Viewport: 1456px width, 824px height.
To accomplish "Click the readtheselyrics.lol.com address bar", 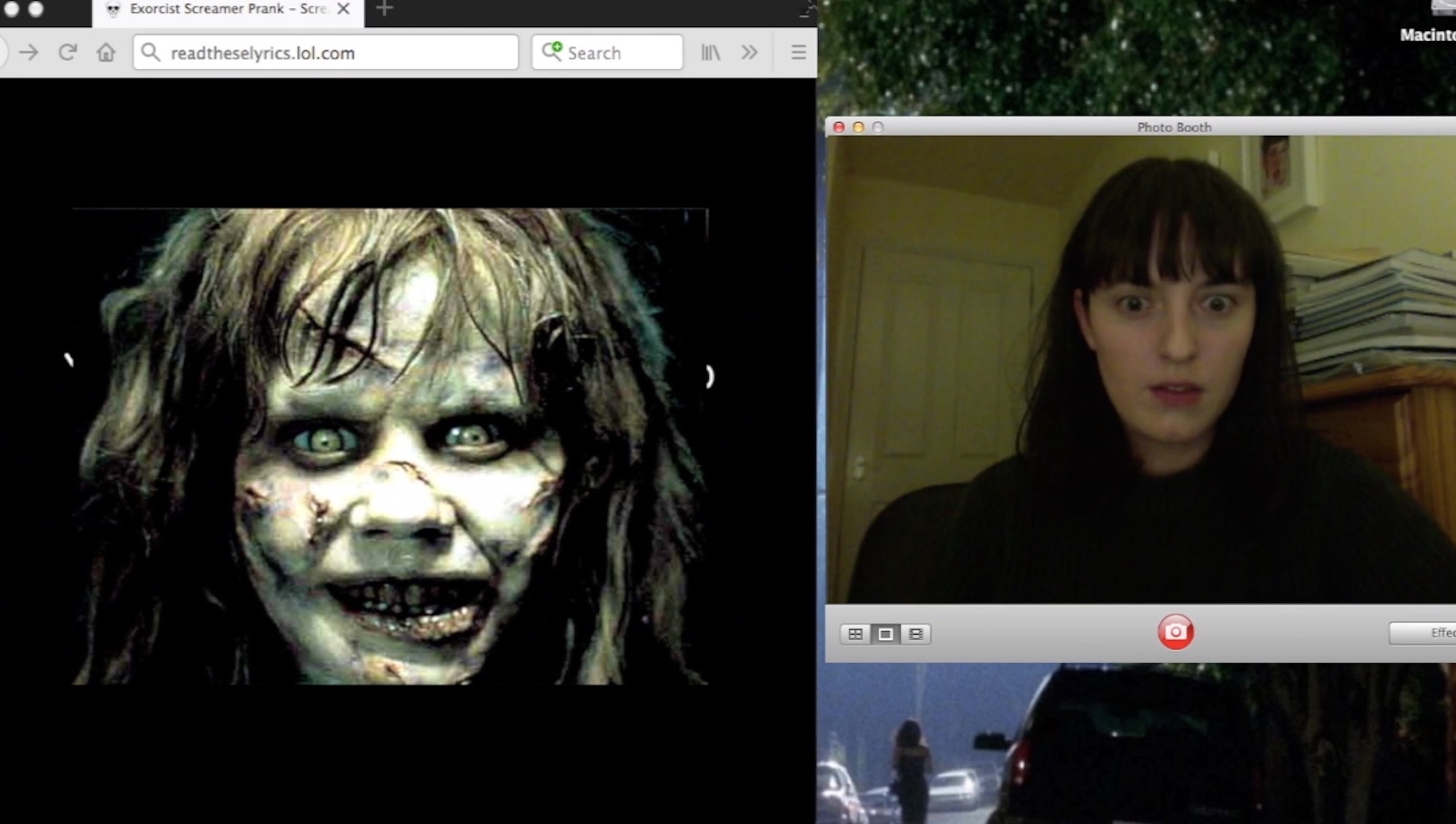I will [326, 53].
